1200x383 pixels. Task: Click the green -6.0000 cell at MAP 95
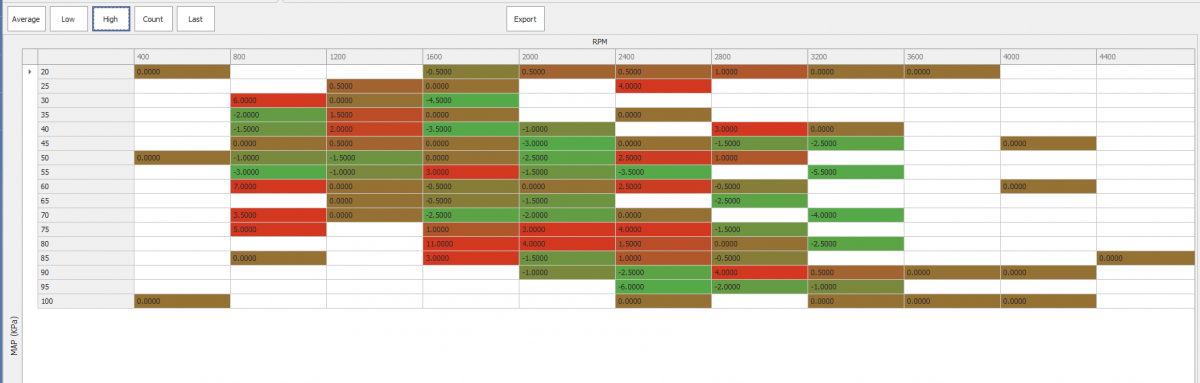(x=663, y=287)
